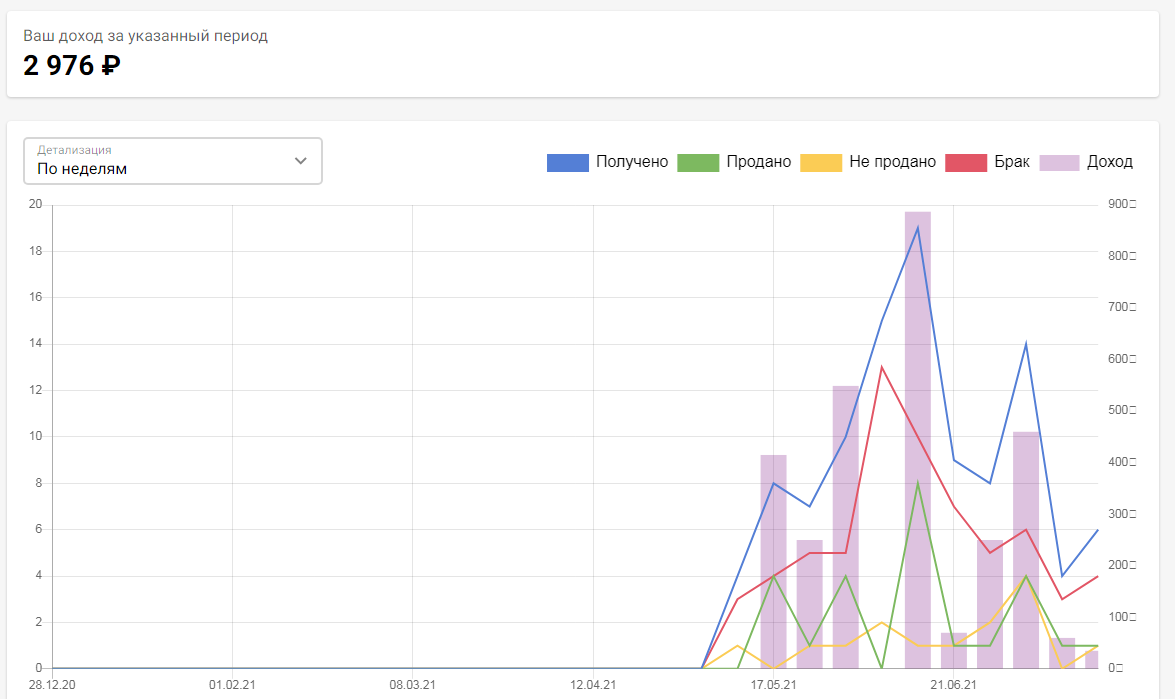Click the tallest purple income bar
The width and height of the screenshot is (1175, 699).
tap(917, 440)
